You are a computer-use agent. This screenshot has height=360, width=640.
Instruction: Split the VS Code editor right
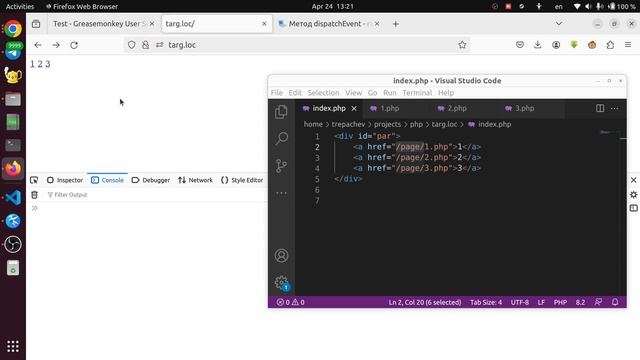pyautogui.click(x=600, y=108)
